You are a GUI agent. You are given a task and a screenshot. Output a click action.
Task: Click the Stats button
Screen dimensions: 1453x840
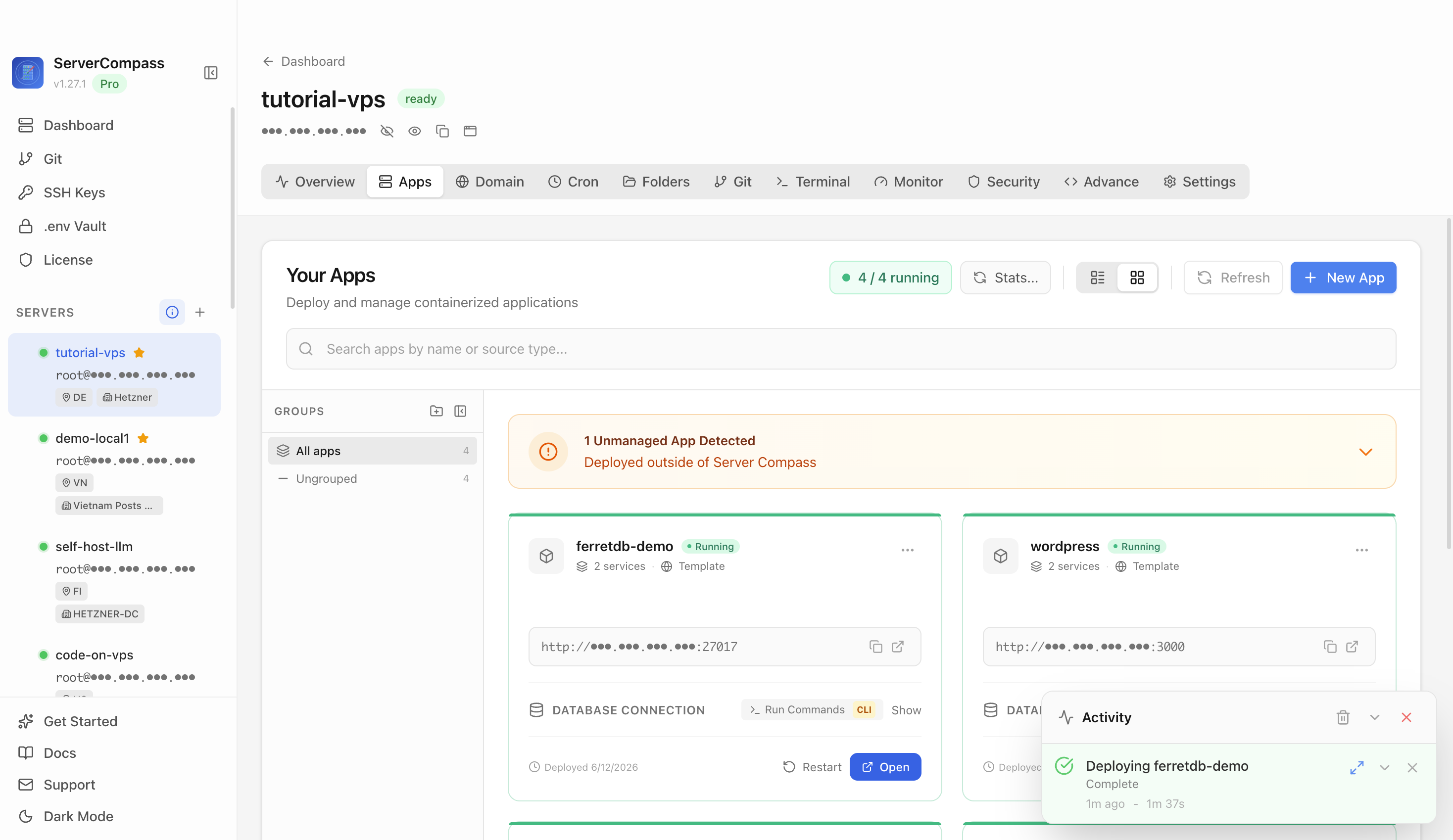pyautogui.click(x=1006, y=278)
